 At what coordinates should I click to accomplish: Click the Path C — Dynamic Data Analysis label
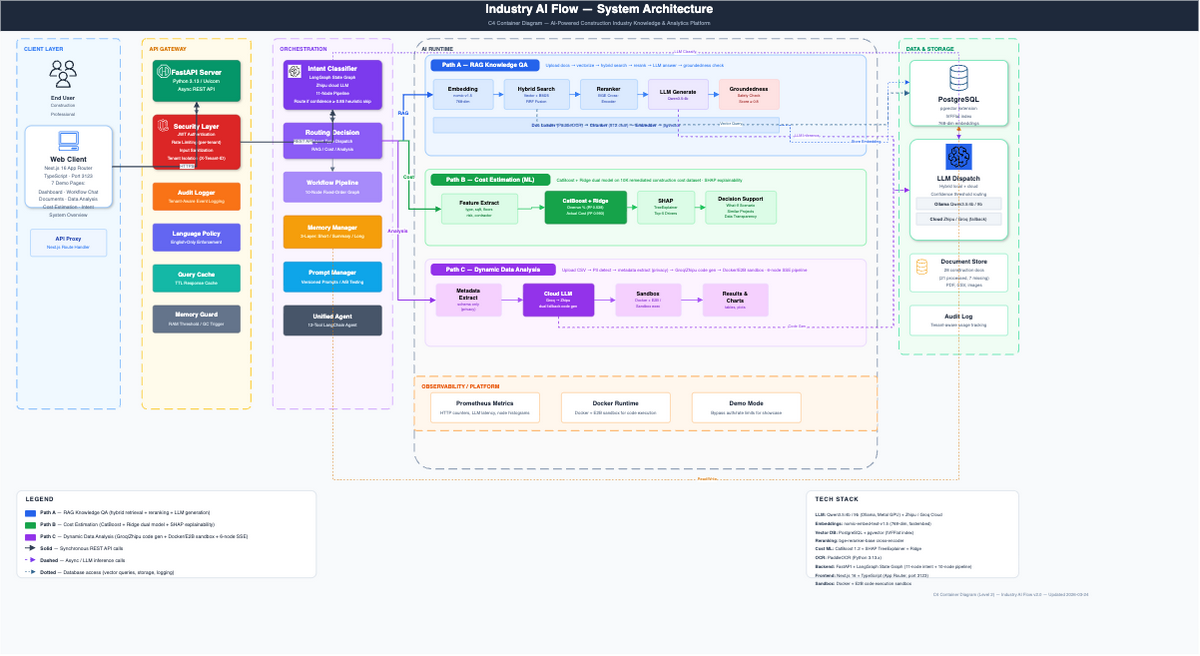(x=493, y=269)
